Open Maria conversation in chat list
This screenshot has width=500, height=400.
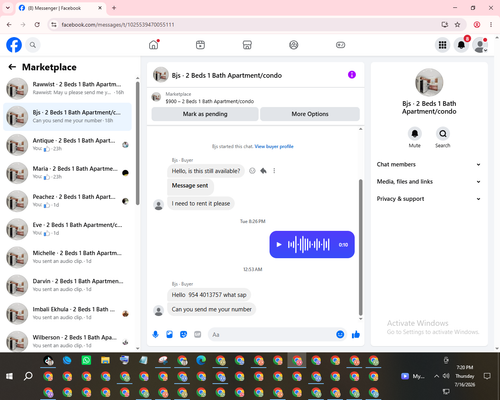(x=68, y=173)
